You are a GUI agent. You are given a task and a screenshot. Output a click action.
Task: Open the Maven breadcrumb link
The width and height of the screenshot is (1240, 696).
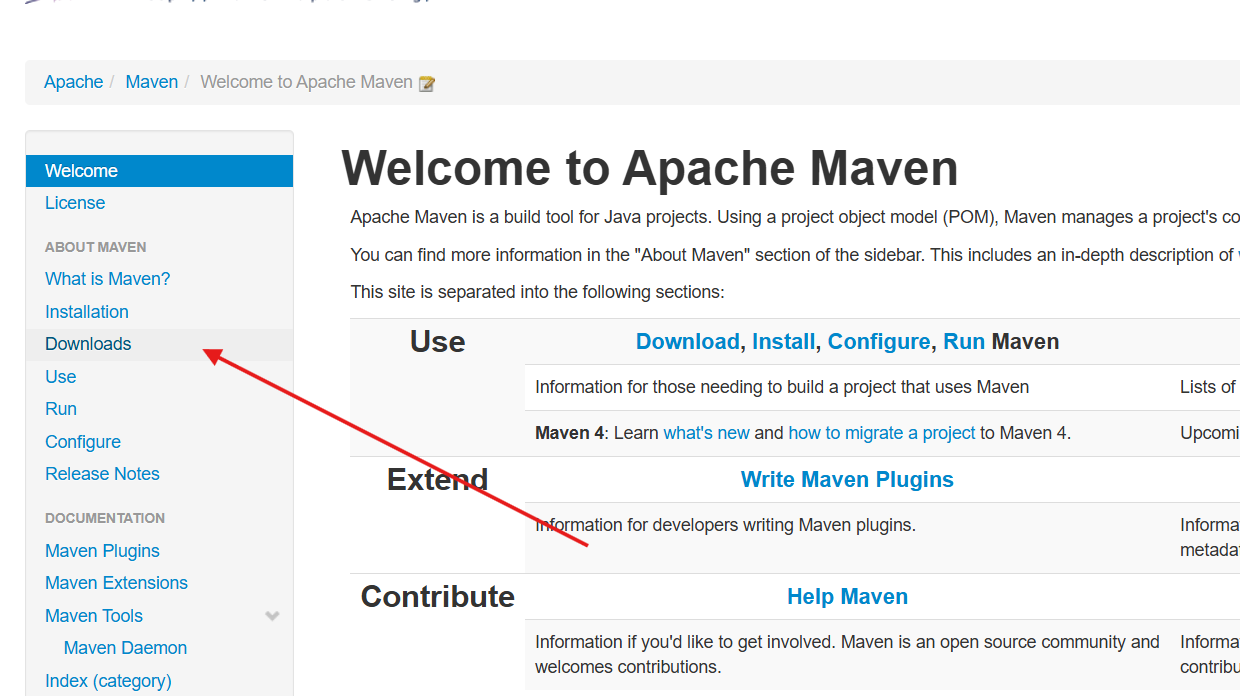pyautogui.click(x=152, y=82)
